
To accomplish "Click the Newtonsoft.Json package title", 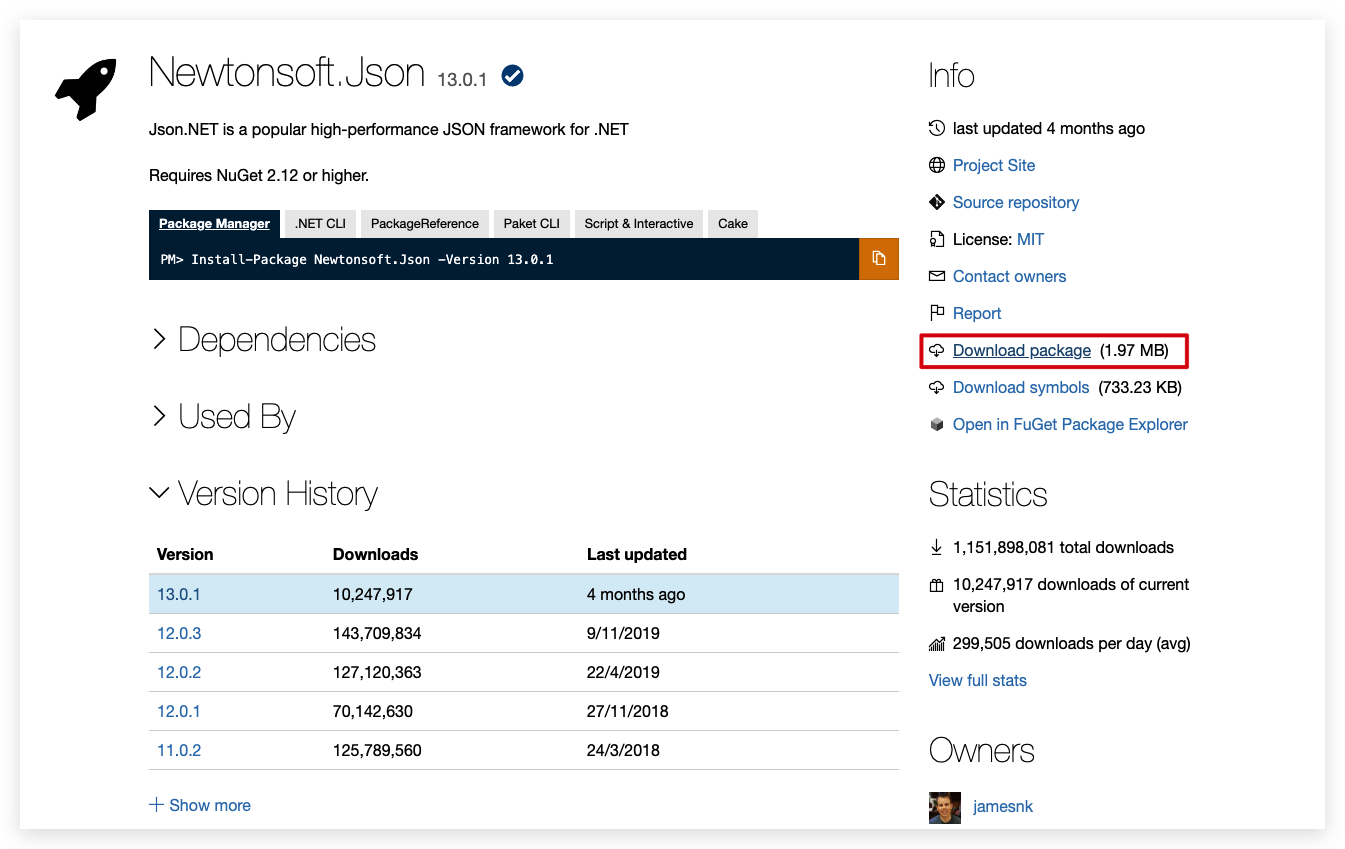I will click(x=287, y=73).
